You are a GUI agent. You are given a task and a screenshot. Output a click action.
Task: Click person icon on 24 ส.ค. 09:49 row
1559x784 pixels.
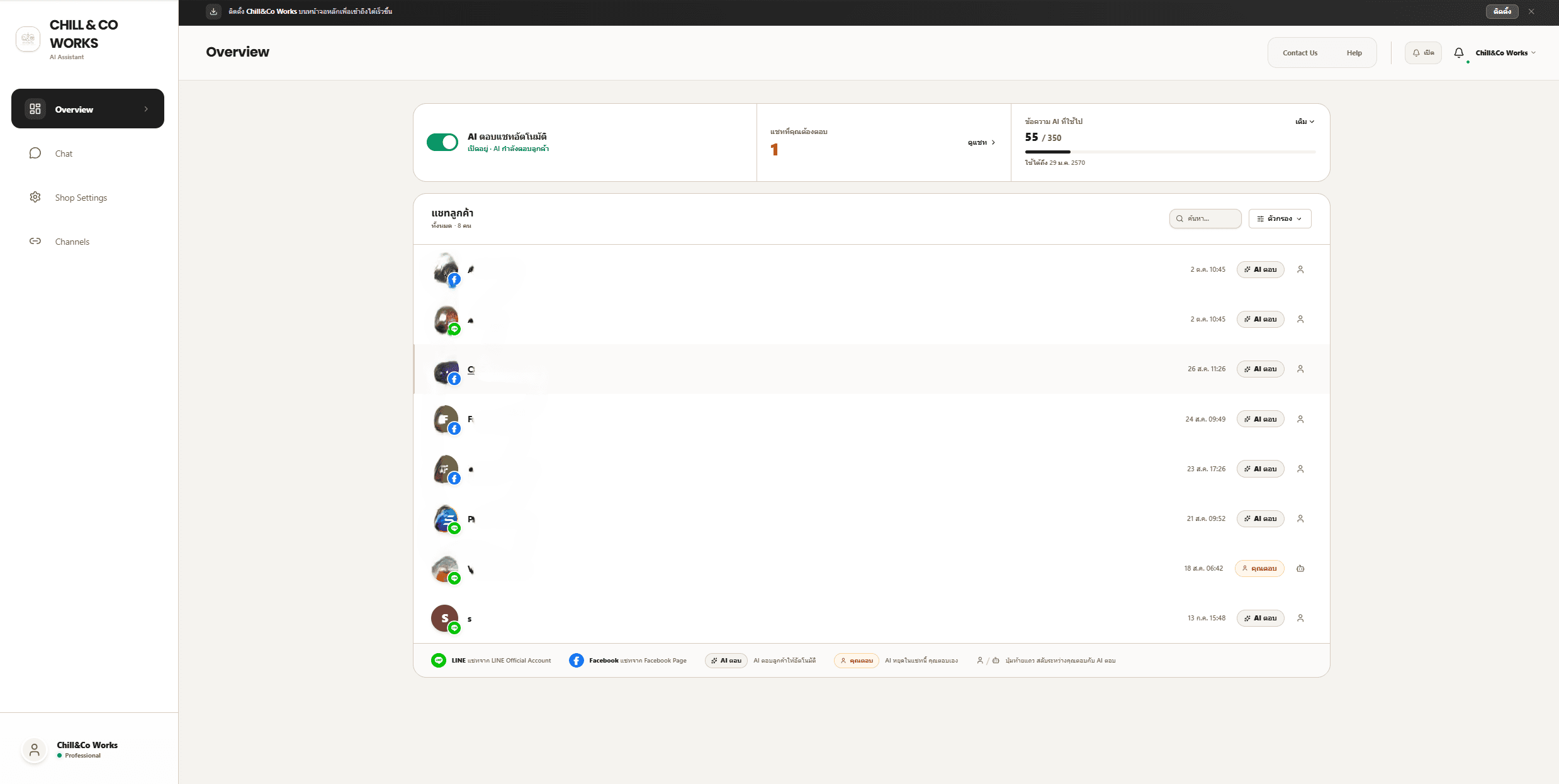pyautogui.click(x=1300, y=419)
